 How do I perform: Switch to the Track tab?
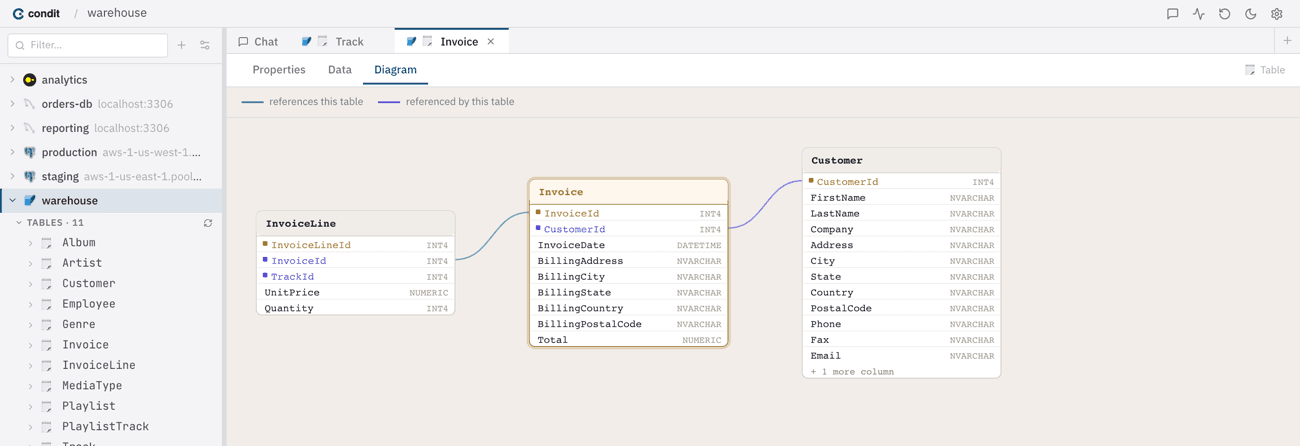click(334, 42)
